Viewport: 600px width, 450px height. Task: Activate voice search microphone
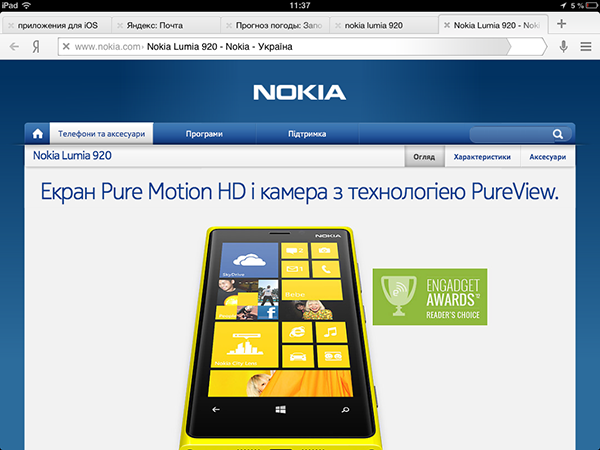(563, 47)
